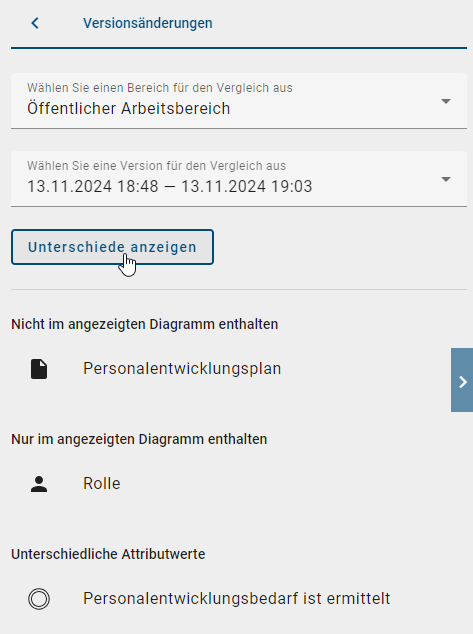Click the event circle icon beside Personalentwicklungsbedarf

tap(39, 598)
